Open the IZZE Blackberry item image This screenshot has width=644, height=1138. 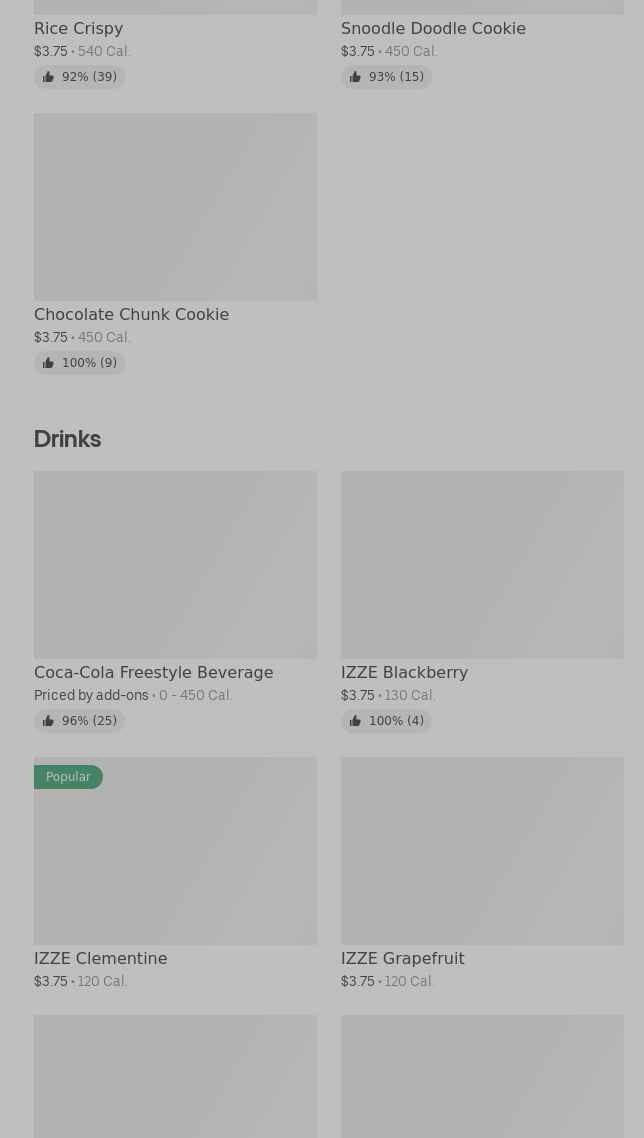click(x=482, y=565)
